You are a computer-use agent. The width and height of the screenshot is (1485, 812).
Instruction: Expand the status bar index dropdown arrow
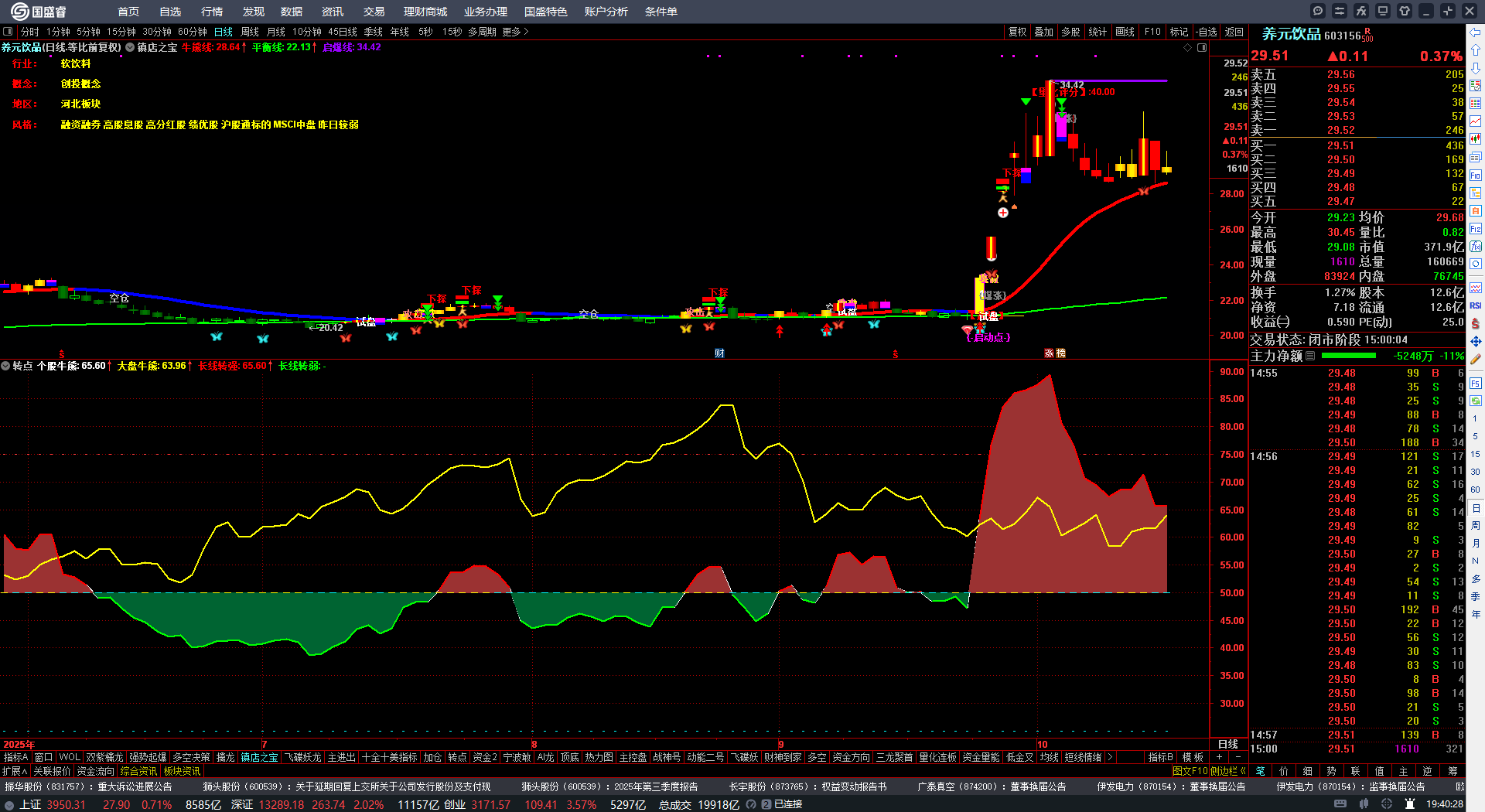[9, 804]
